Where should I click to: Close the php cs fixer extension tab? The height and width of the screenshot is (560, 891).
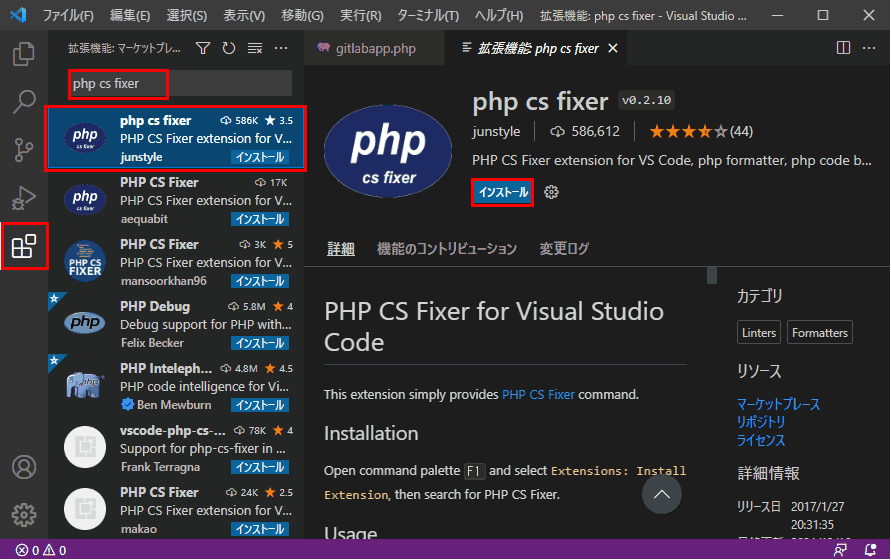613,48
